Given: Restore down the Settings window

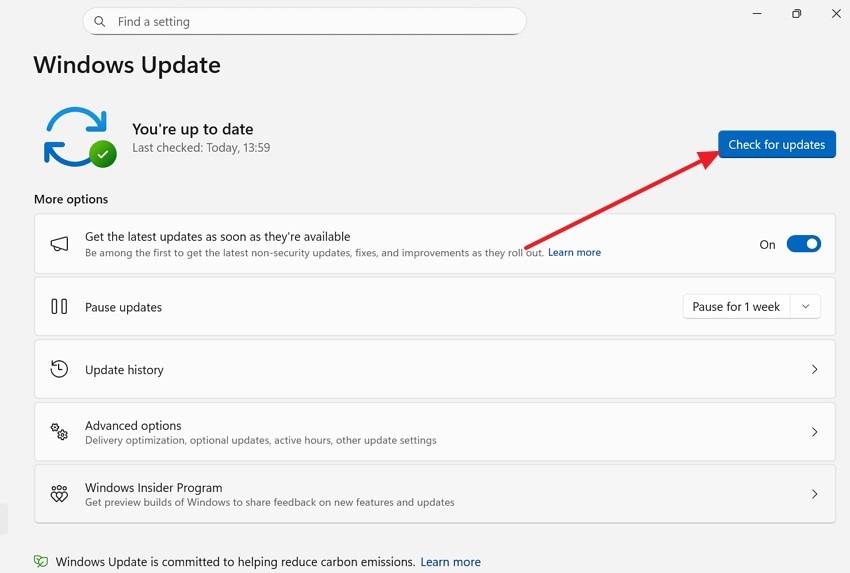Looking at the screenshot, I should pyautogui.click(x=796, y=14).
